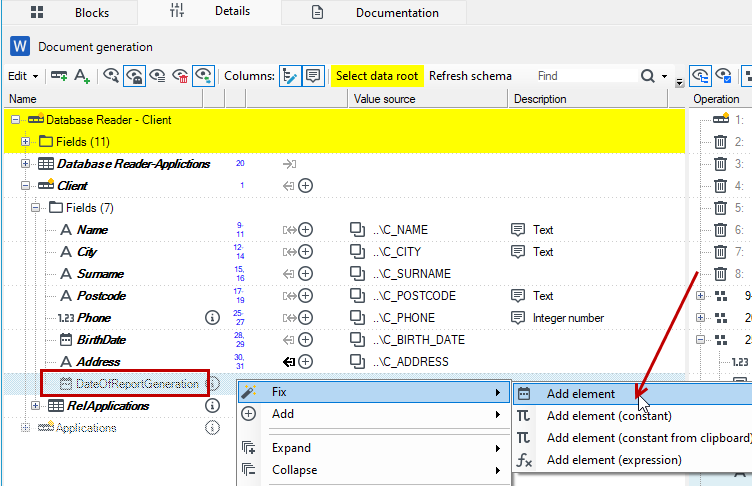Open the Collapse submenu

[x=374, y=470]
